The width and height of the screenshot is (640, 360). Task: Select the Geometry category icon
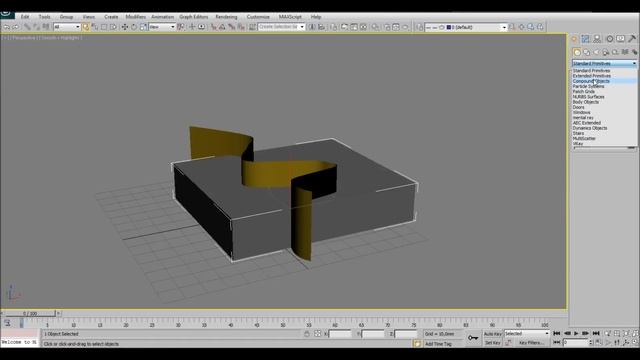tap(577, 52)
